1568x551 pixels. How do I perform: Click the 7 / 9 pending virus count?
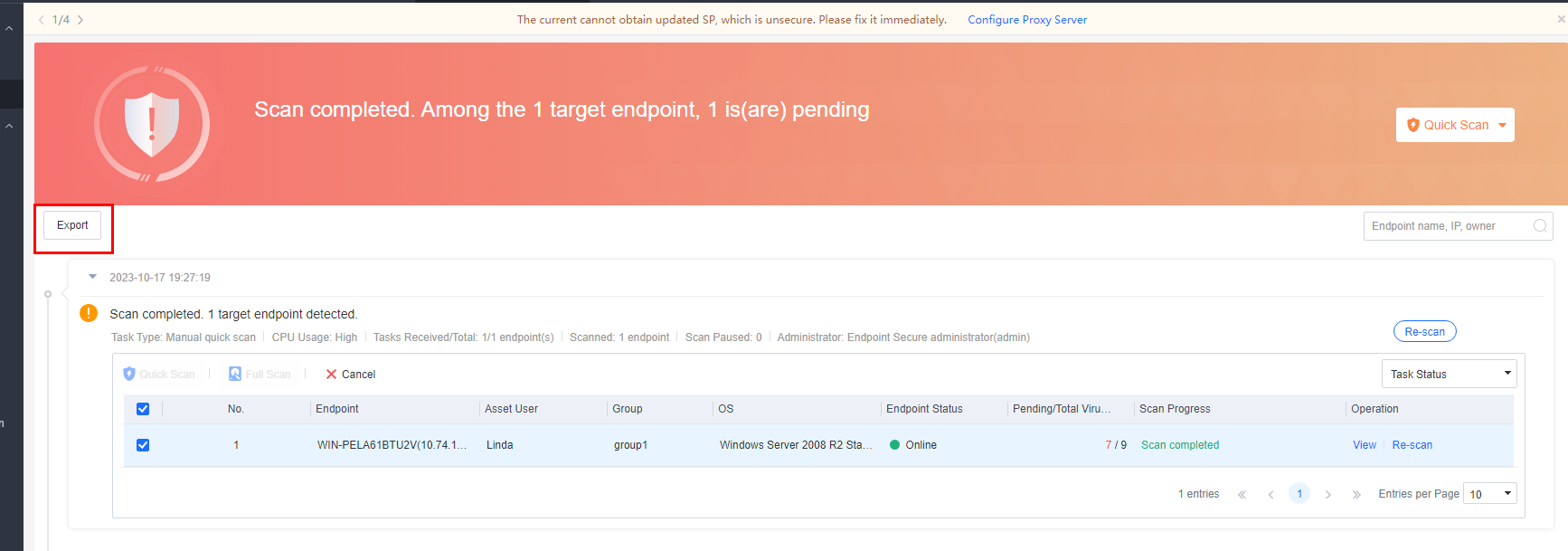[1116, 445]
